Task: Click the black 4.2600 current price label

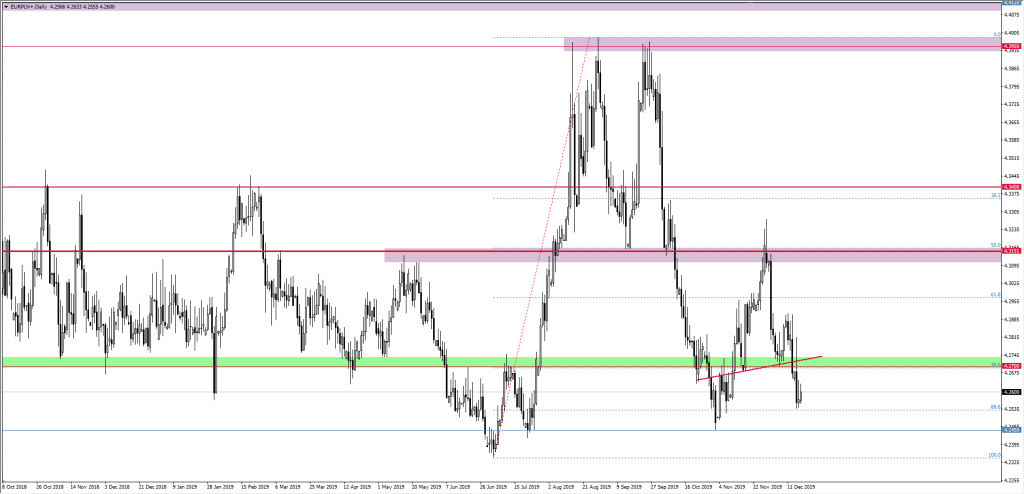Action: click(x=1011, y=392)
